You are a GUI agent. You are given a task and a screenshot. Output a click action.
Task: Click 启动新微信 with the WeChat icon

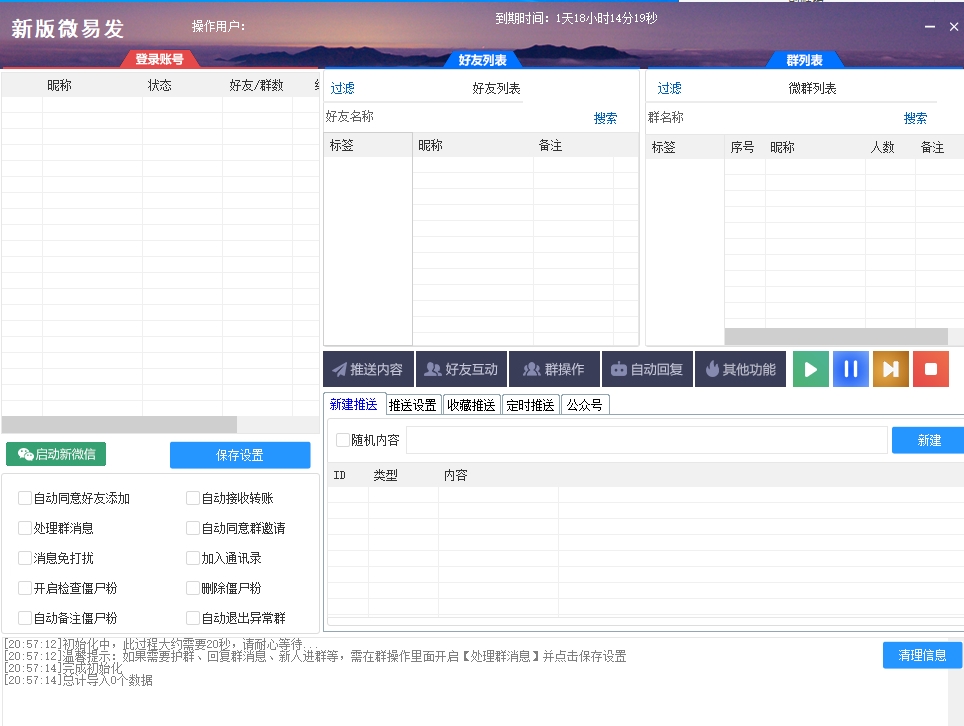pos(55,453)
